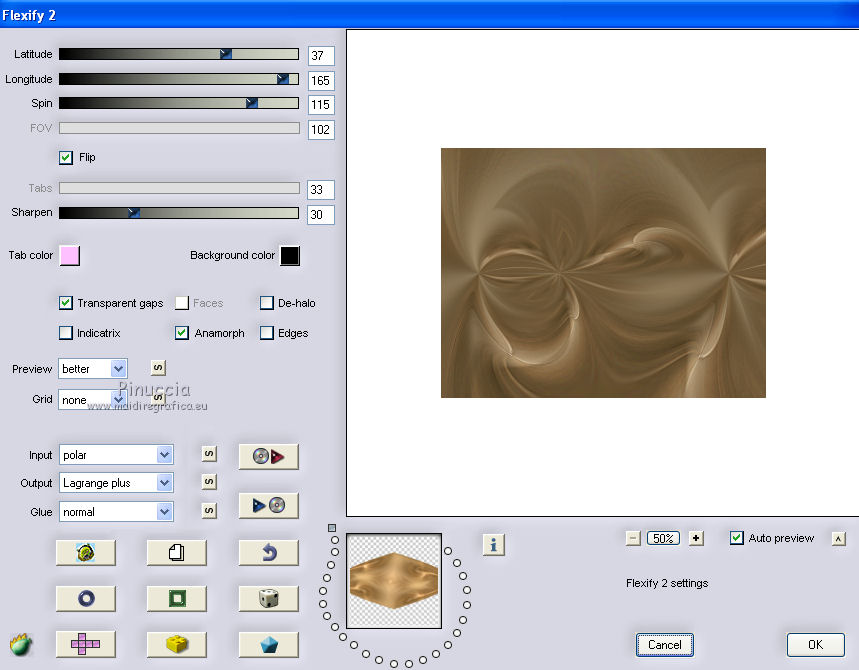Click the dice randomize button
The height and width of the screenshot is (670, 859).
click(x=268, y=598)
